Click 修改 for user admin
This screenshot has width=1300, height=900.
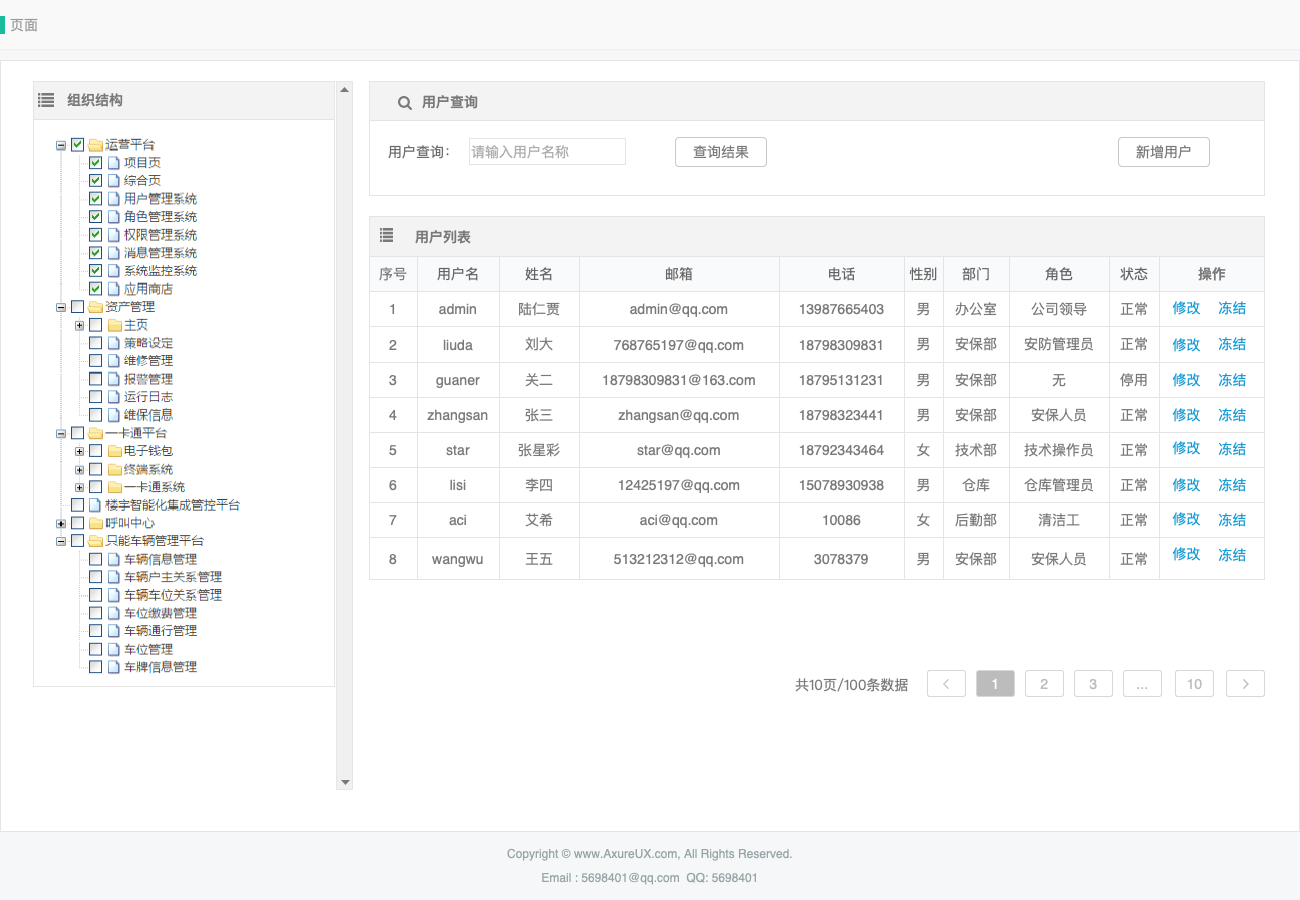click(1186, 308)
